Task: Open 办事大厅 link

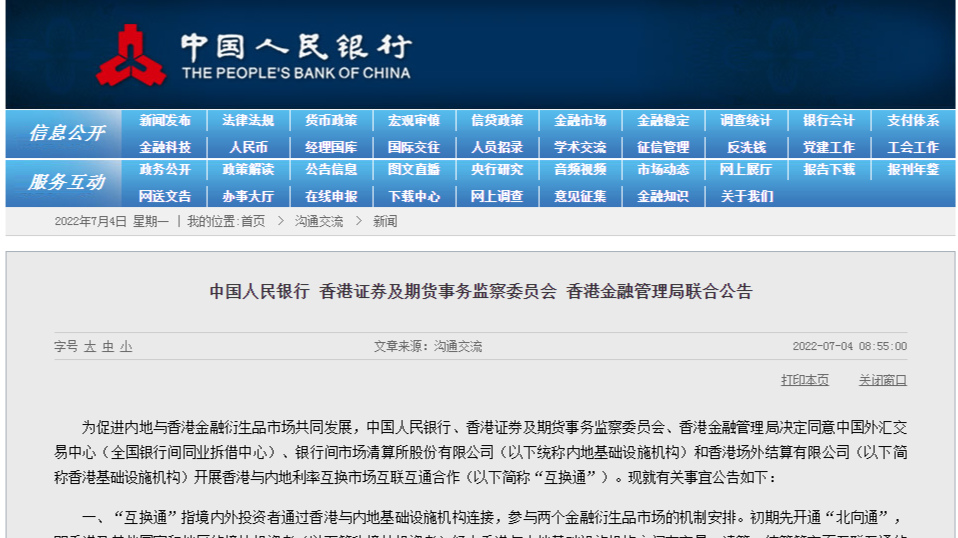Action: tap(248, 196)
